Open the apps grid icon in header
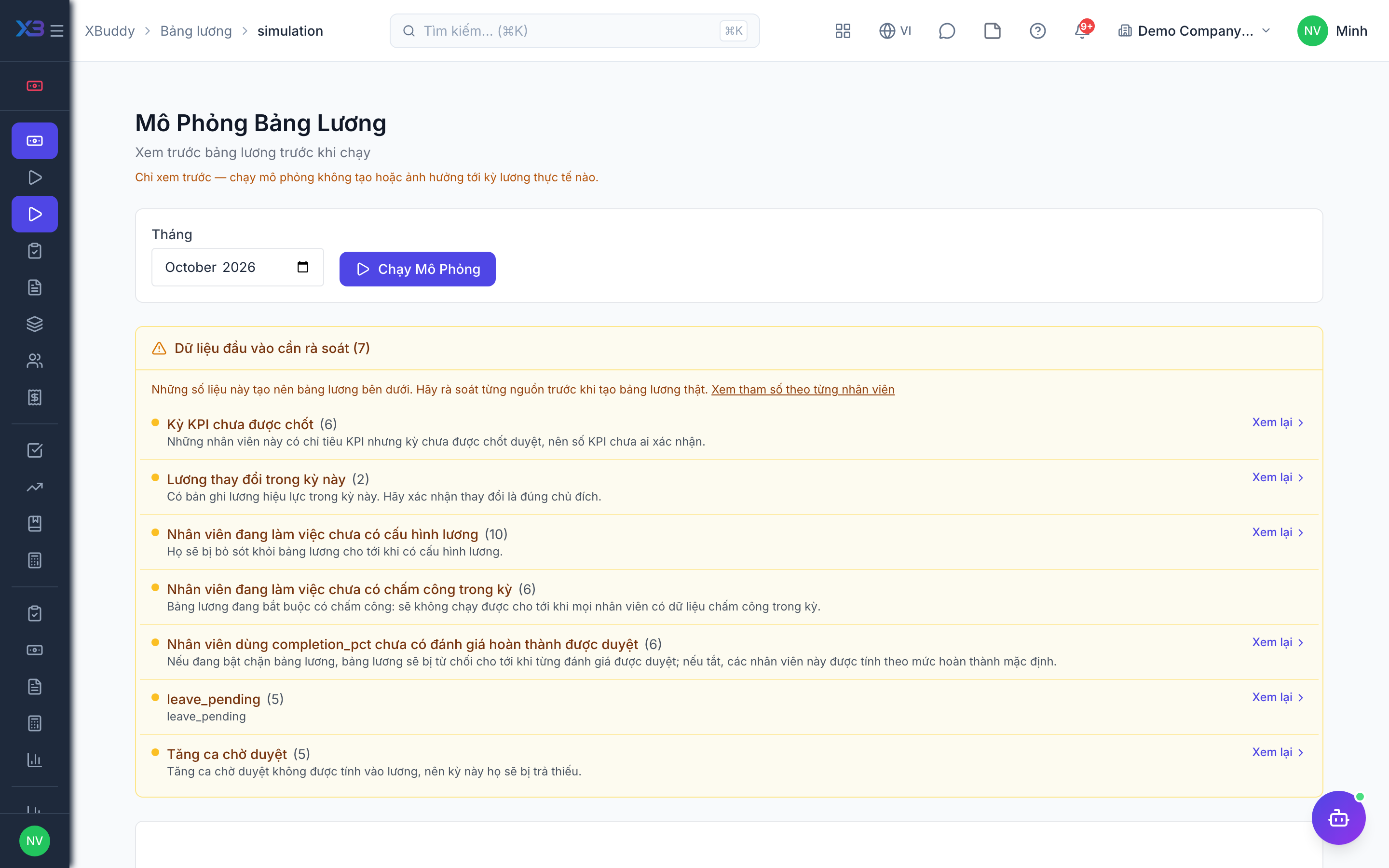This screenshot has height=868, width=1389. point(843,30)
